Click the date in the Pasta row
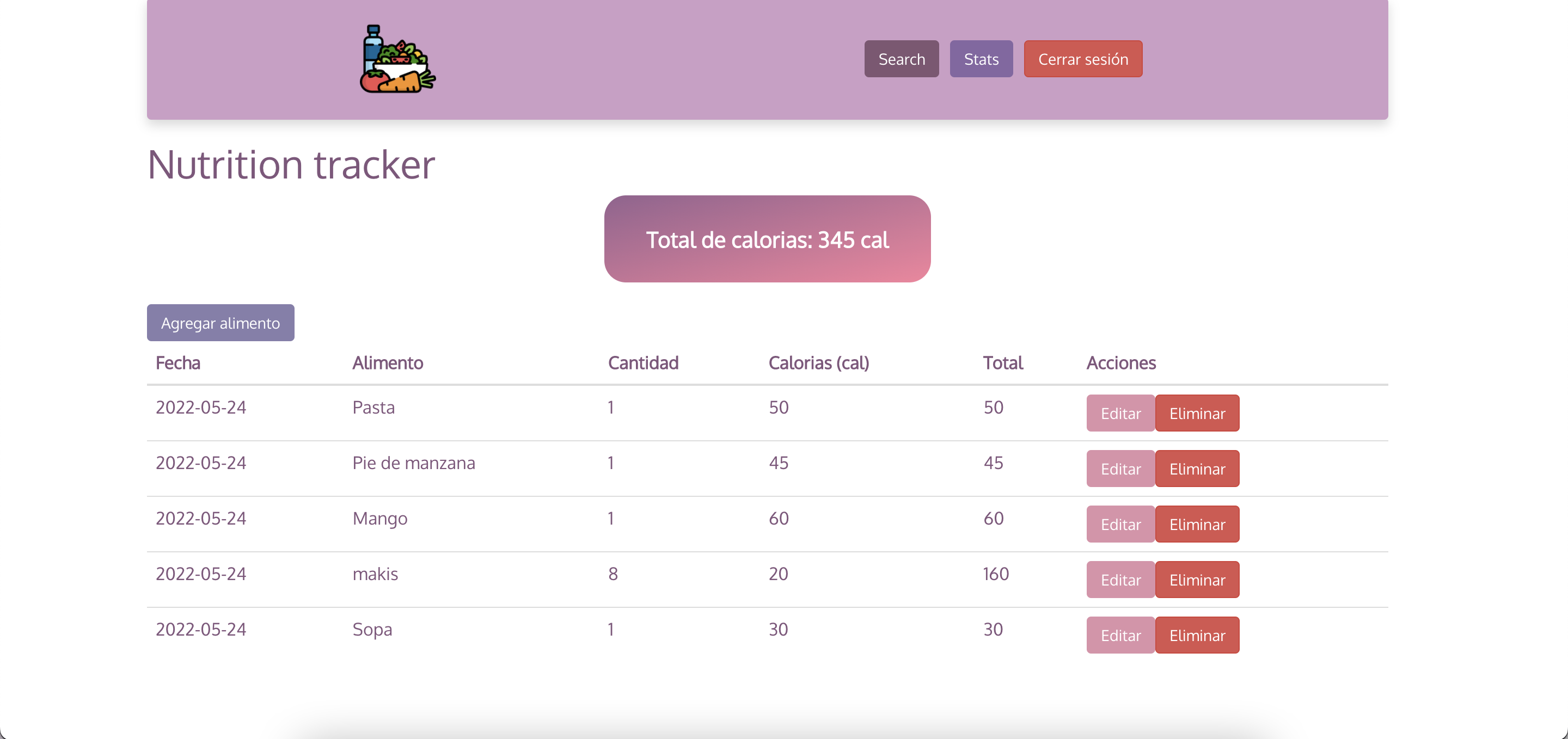Screen dimensions: 1568x739 [x=201, y=408]
